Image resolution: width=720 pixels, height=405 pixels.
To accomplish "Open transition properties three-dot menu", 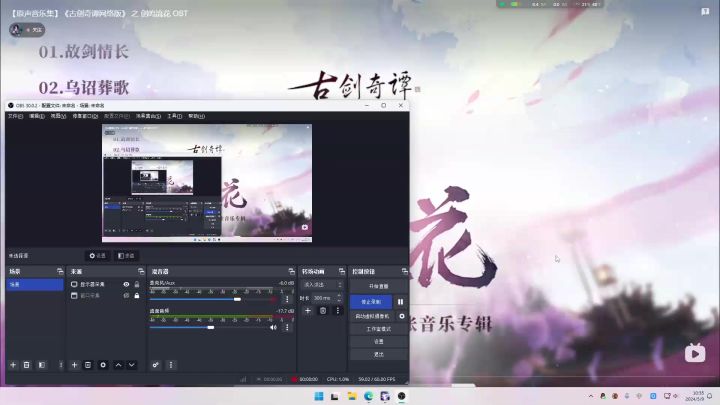I will pyautogui.click(x=338, y=311).
